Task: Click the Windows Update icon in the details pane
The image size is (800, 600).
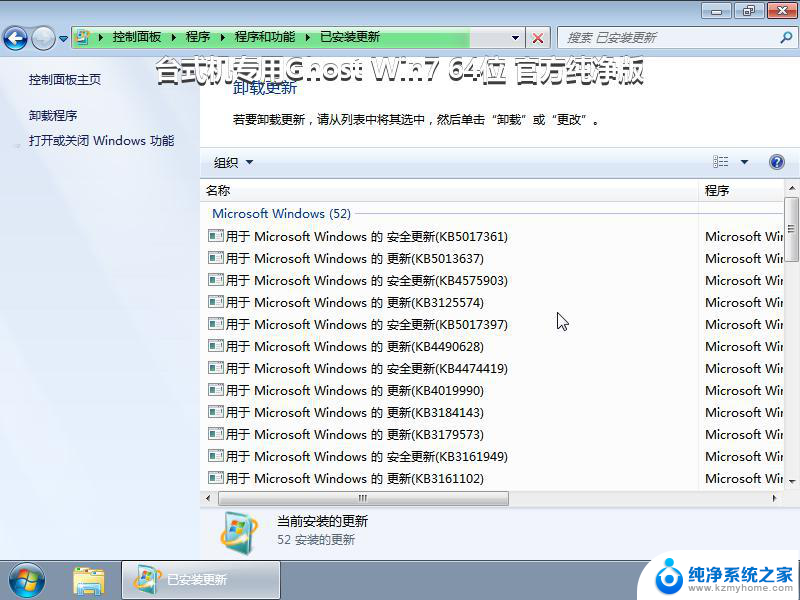Action: click(x=239, y=532)
